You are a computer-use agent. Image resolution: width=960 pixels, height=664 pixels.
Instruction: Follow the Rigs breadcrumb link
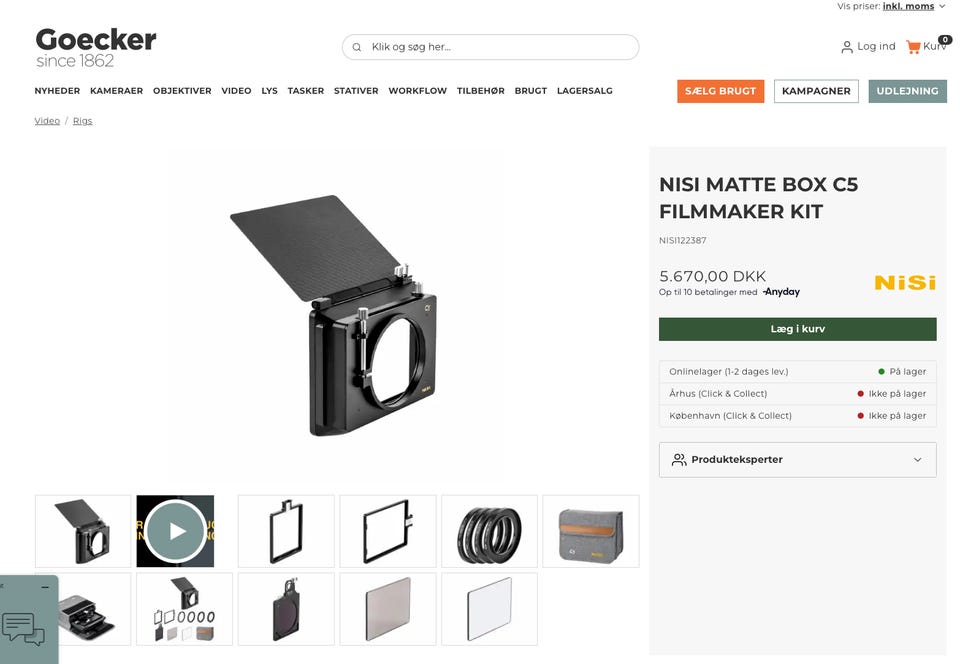(83, 121)
